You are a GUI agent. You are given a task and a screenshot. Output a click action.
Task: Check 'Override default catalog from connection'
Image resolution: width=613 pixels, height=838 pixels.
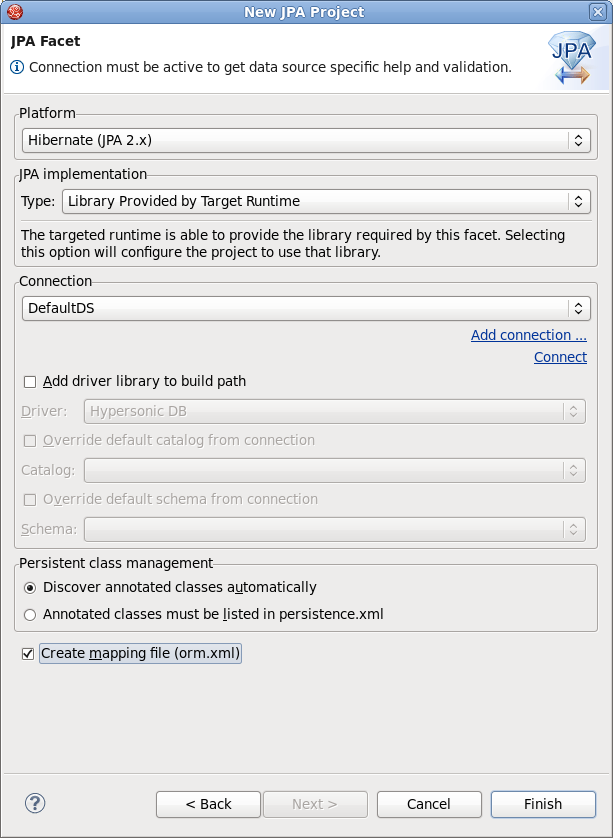point(29,440)
